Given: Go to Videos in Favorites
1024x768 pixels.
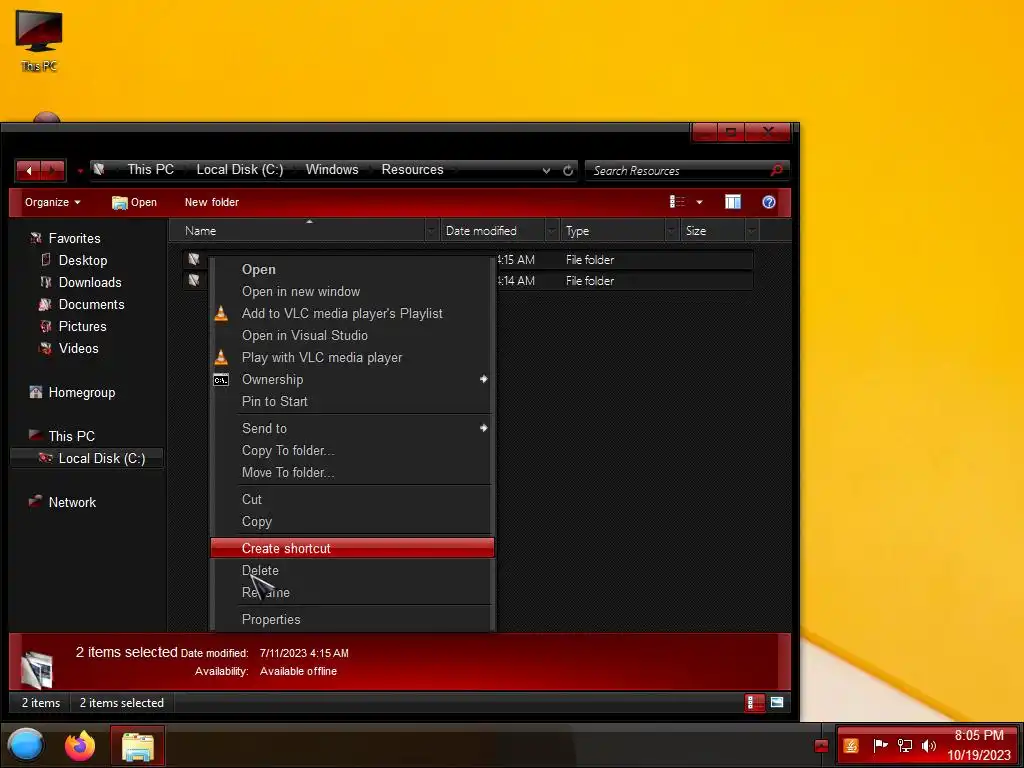Looking at the screenshot, I should coord(78,348).
